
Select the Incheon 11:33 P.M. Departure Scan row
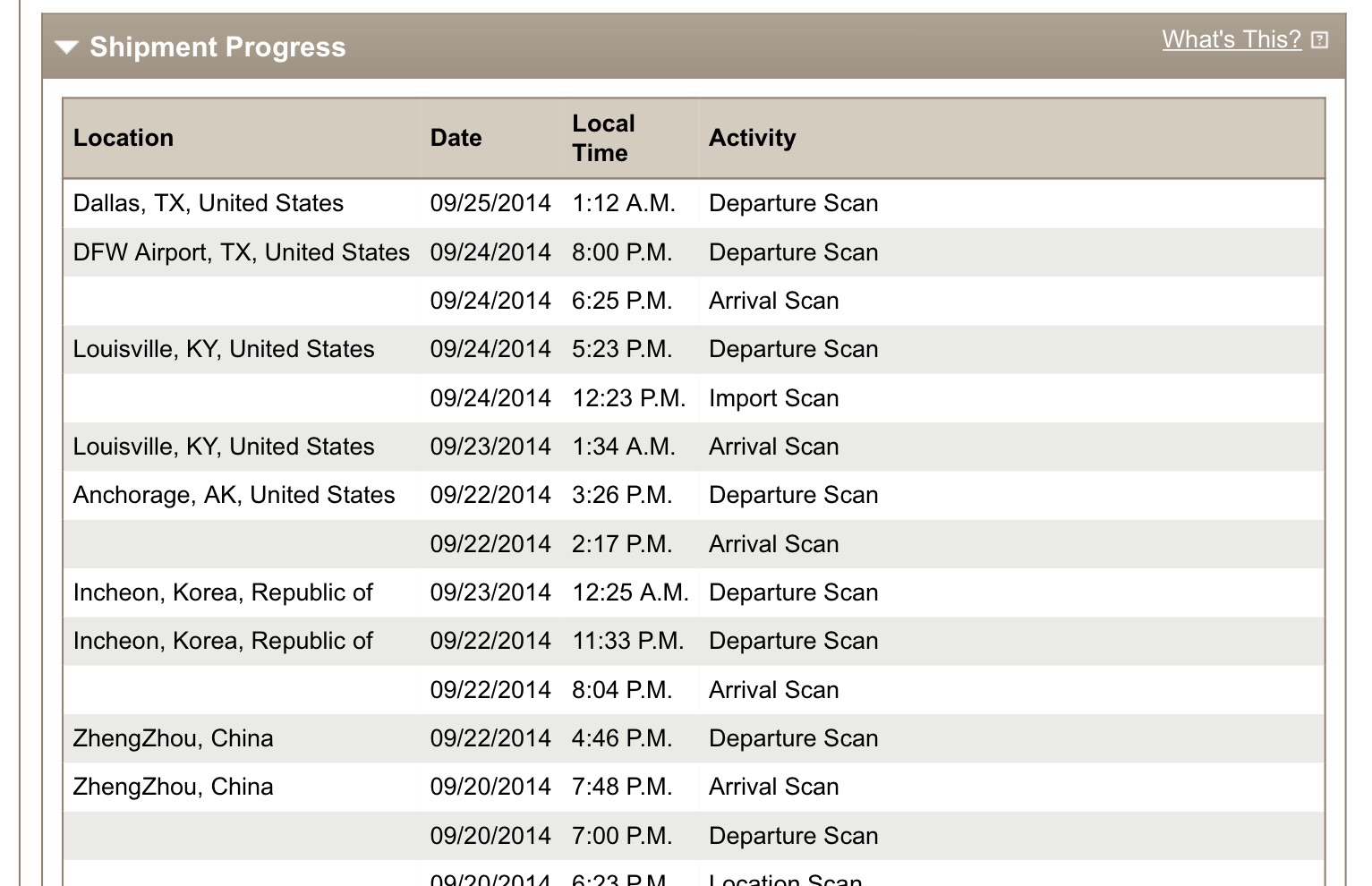click(694, 641)
